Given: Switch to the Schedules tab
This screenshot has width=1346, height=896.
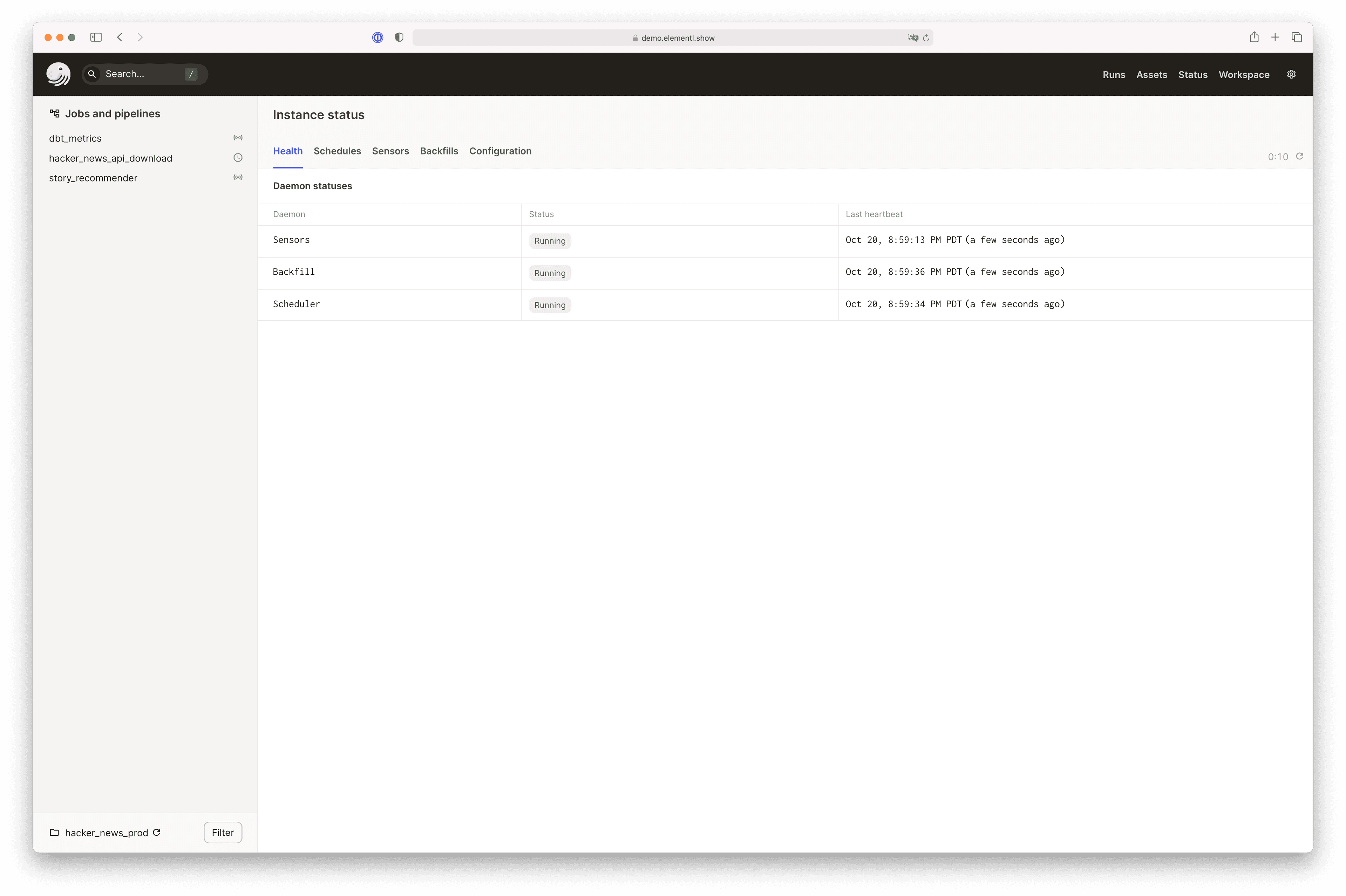Looking at the screenshot, I should pos(336,151).
